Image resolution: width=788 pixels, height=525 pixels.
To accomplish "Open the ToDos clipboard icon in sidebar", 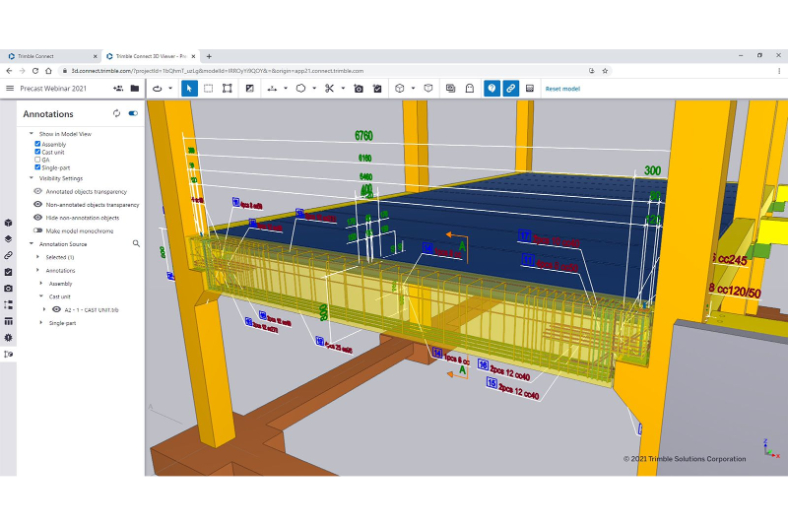I will click(x=9, y=272).
